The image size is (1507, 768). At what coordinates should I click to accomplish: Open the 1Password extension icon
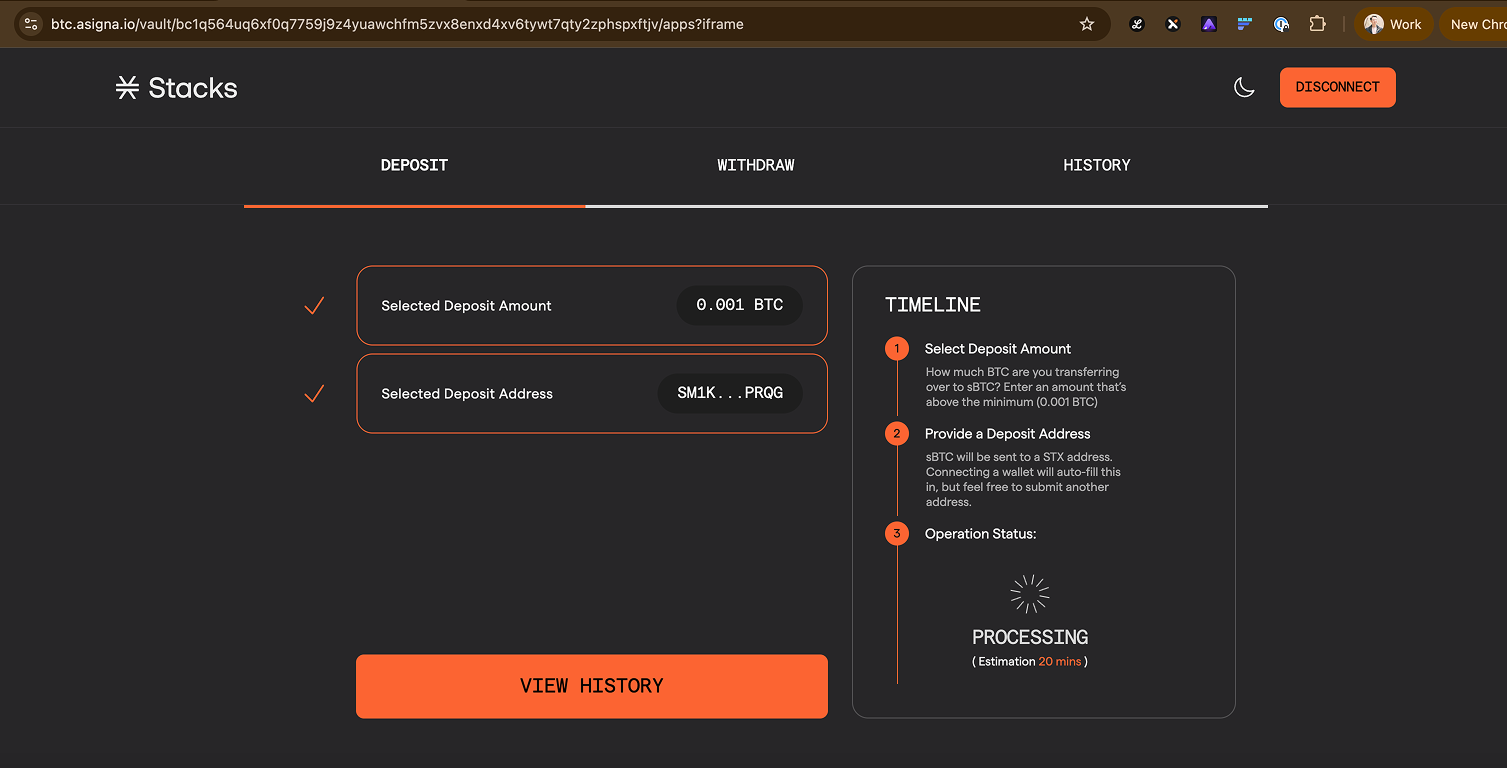(x=1281, y=24)
